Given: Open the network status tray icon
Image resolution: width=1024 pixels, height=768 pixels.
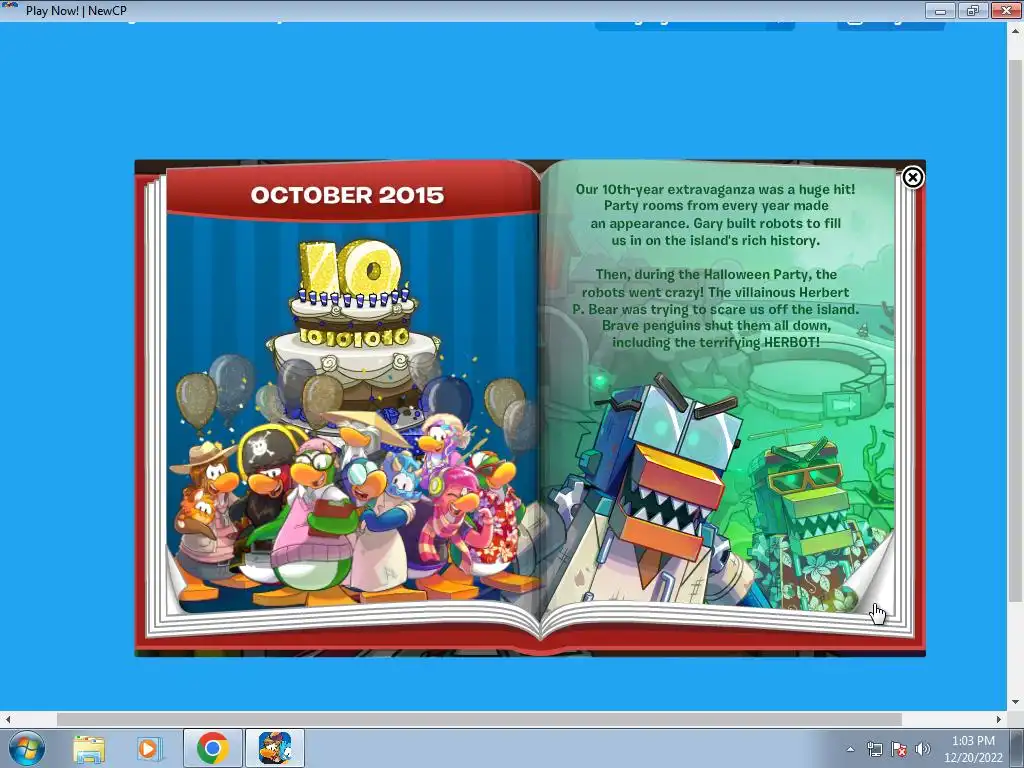Looking at the screenshot, I should [x=874, y=749].
